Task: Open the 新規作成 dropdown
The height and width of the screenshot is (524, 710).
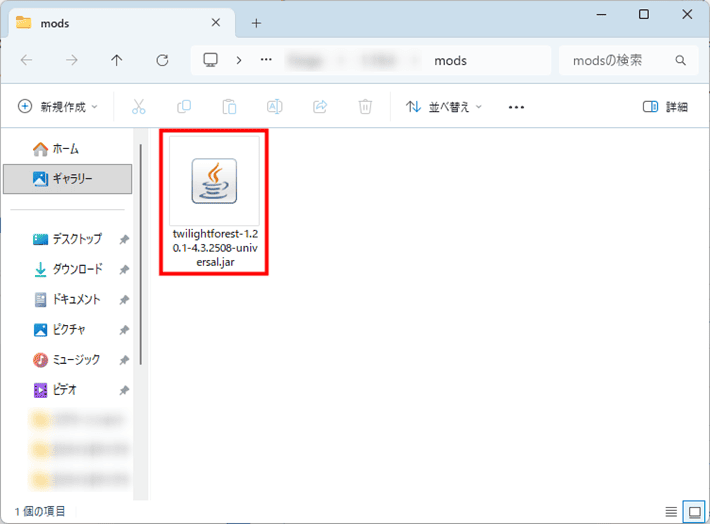Action: coord(58,107)
